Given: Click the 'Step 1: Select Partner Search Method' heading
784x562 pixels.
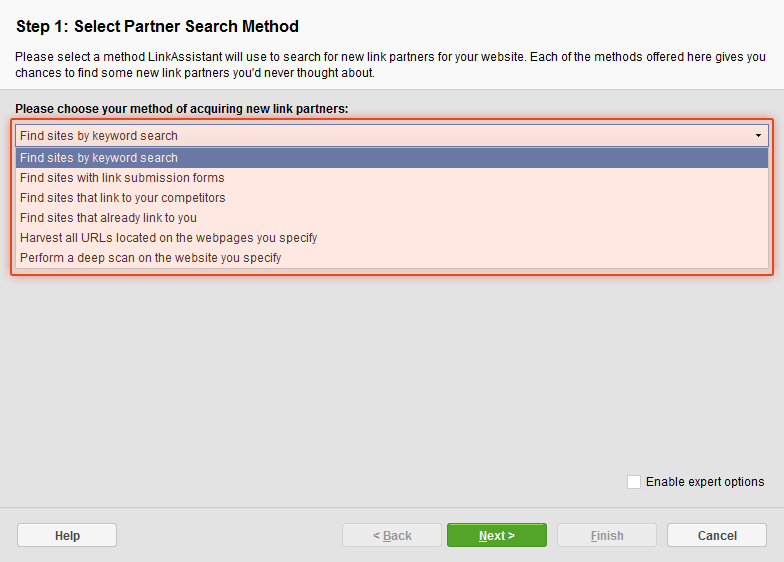Looking at the screenshot, I should [x=157, y=26].
